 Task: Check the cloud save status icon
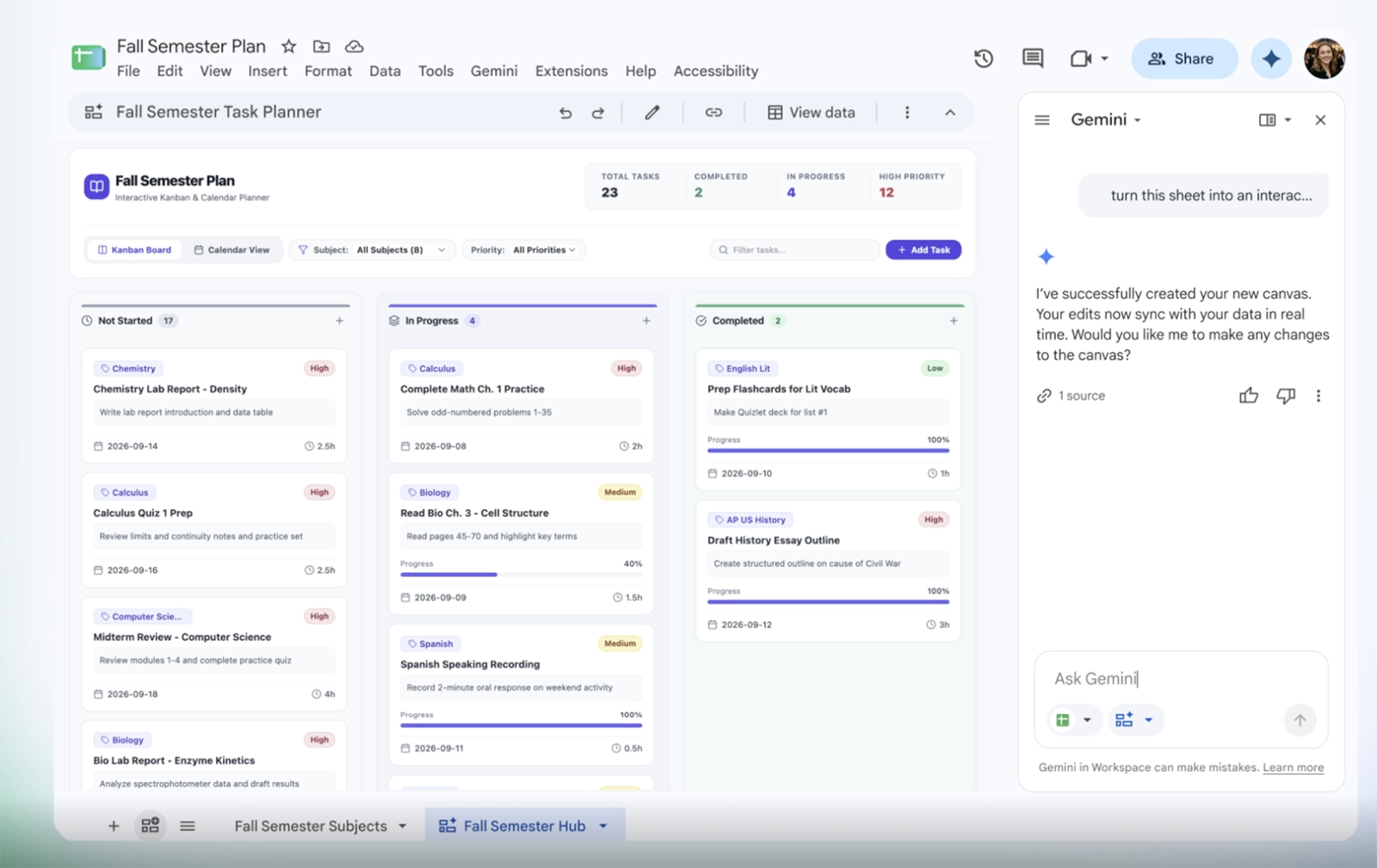354,46
